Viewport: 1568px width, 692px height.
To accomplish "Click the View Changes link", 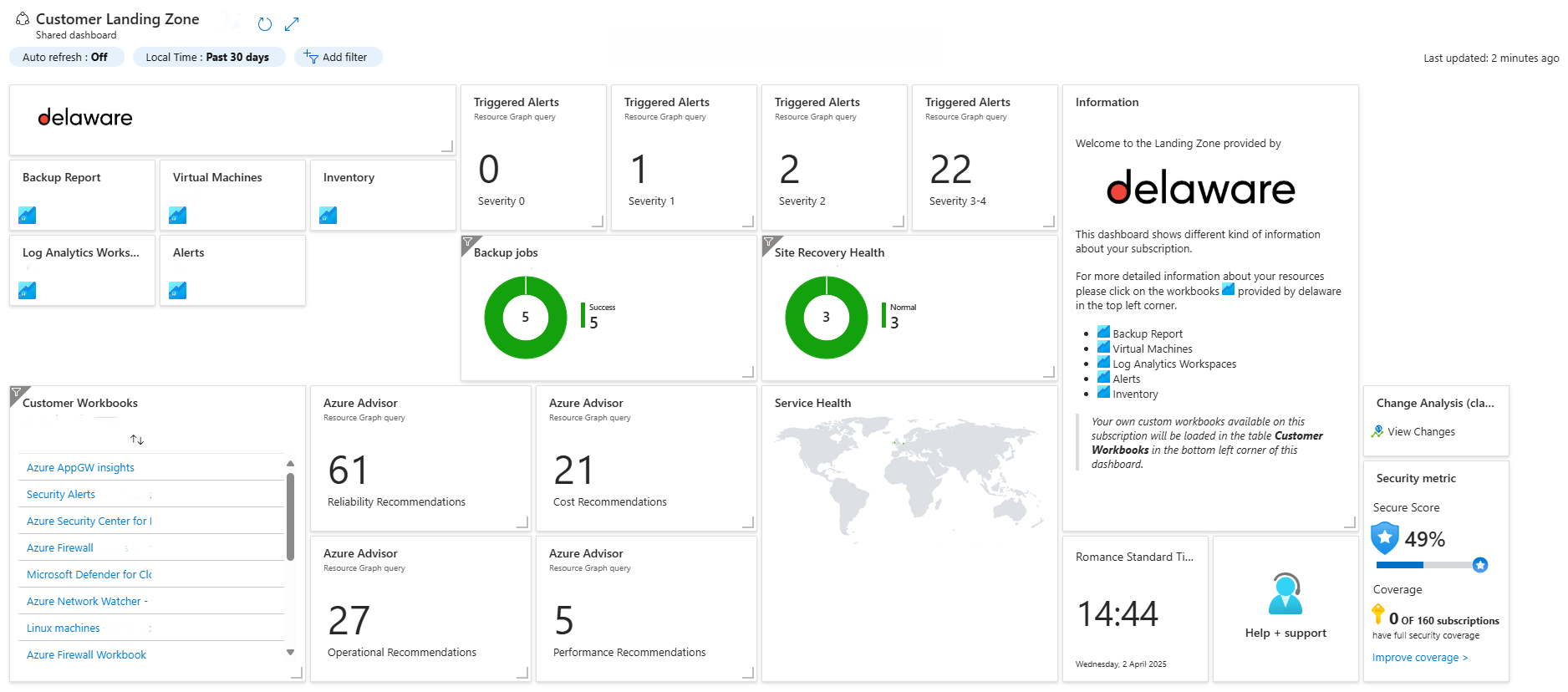I will [x=1421, y=432].
